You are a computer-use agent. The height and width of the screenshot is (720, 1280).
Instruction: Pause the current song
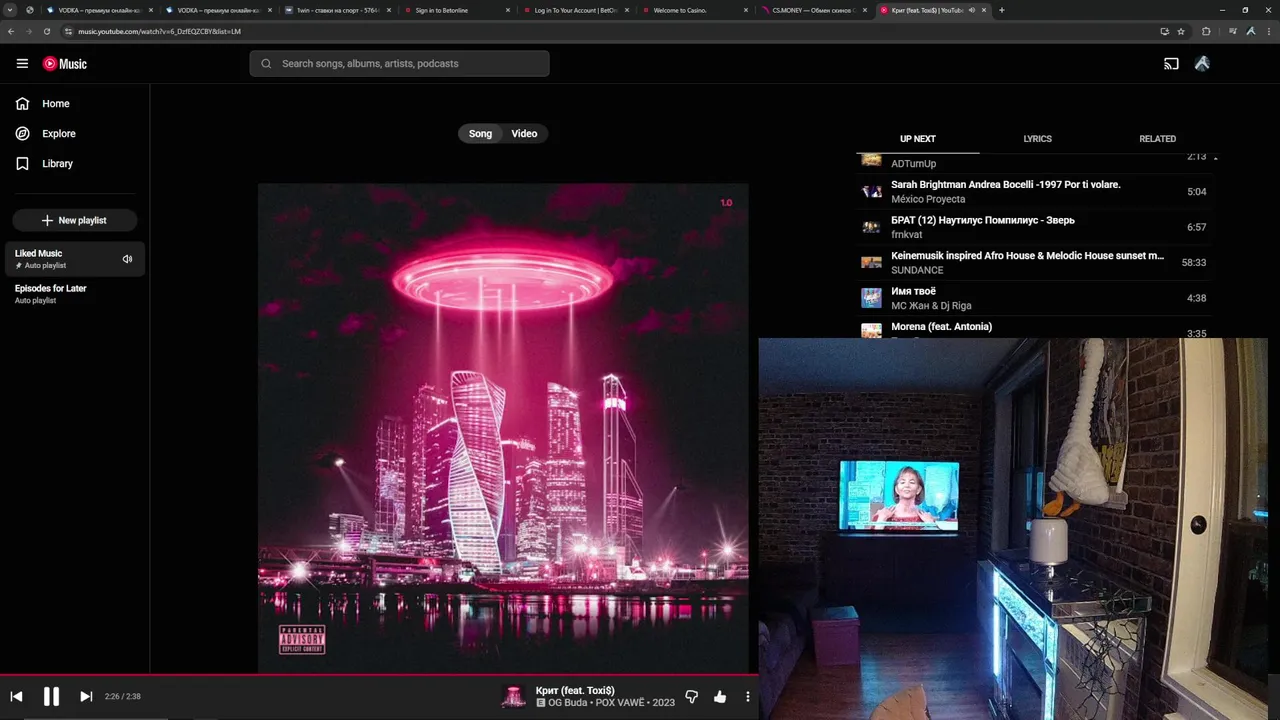point(51,696)
